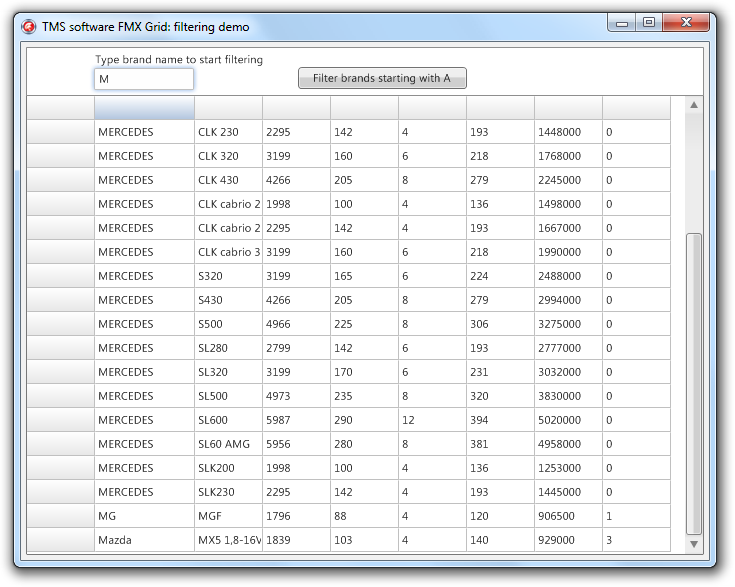
Task: Select the cell showing '394'
Action: pyautogui.click(x=500, y=420)
